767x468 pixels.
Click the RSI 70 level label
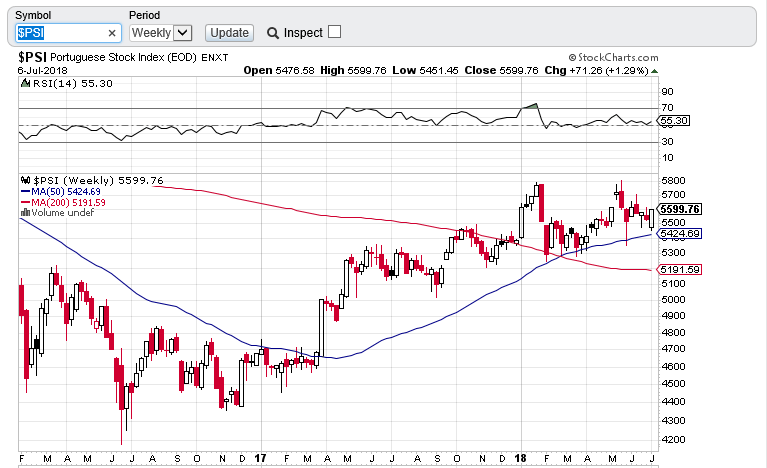pyautogui.click(x=667, y=108)
